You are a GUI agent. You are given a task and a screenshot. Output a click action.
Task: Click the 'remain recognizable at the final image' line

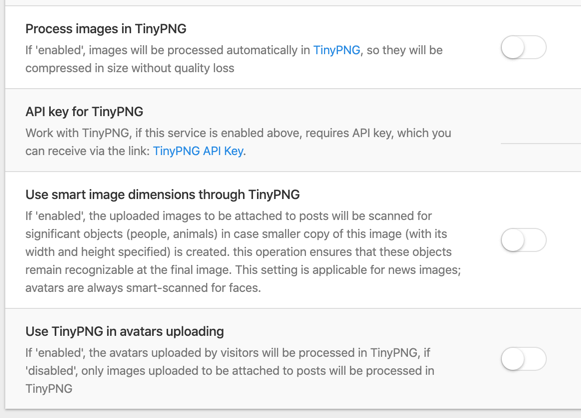coord(243,270)
